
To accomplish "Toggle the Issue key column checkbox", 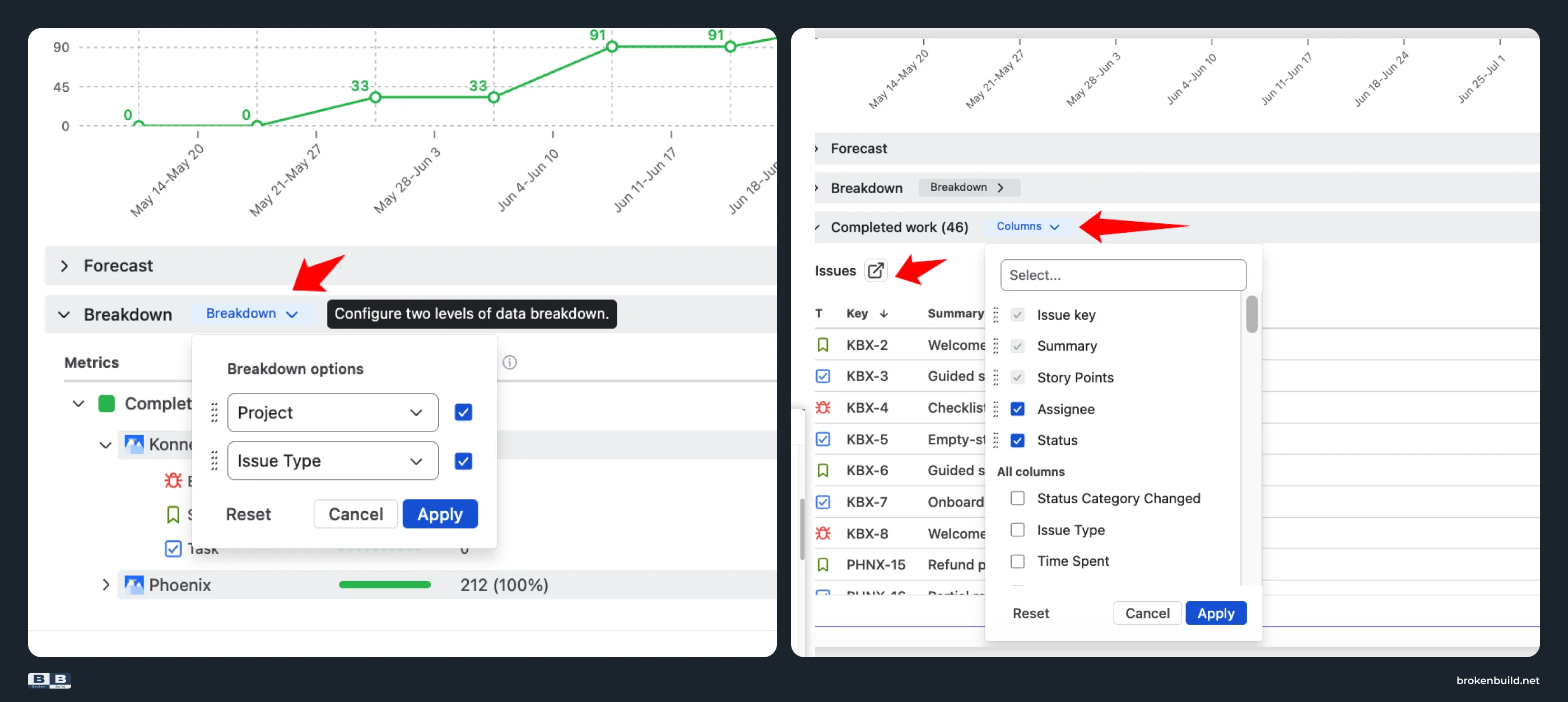I will (1017, 315).
